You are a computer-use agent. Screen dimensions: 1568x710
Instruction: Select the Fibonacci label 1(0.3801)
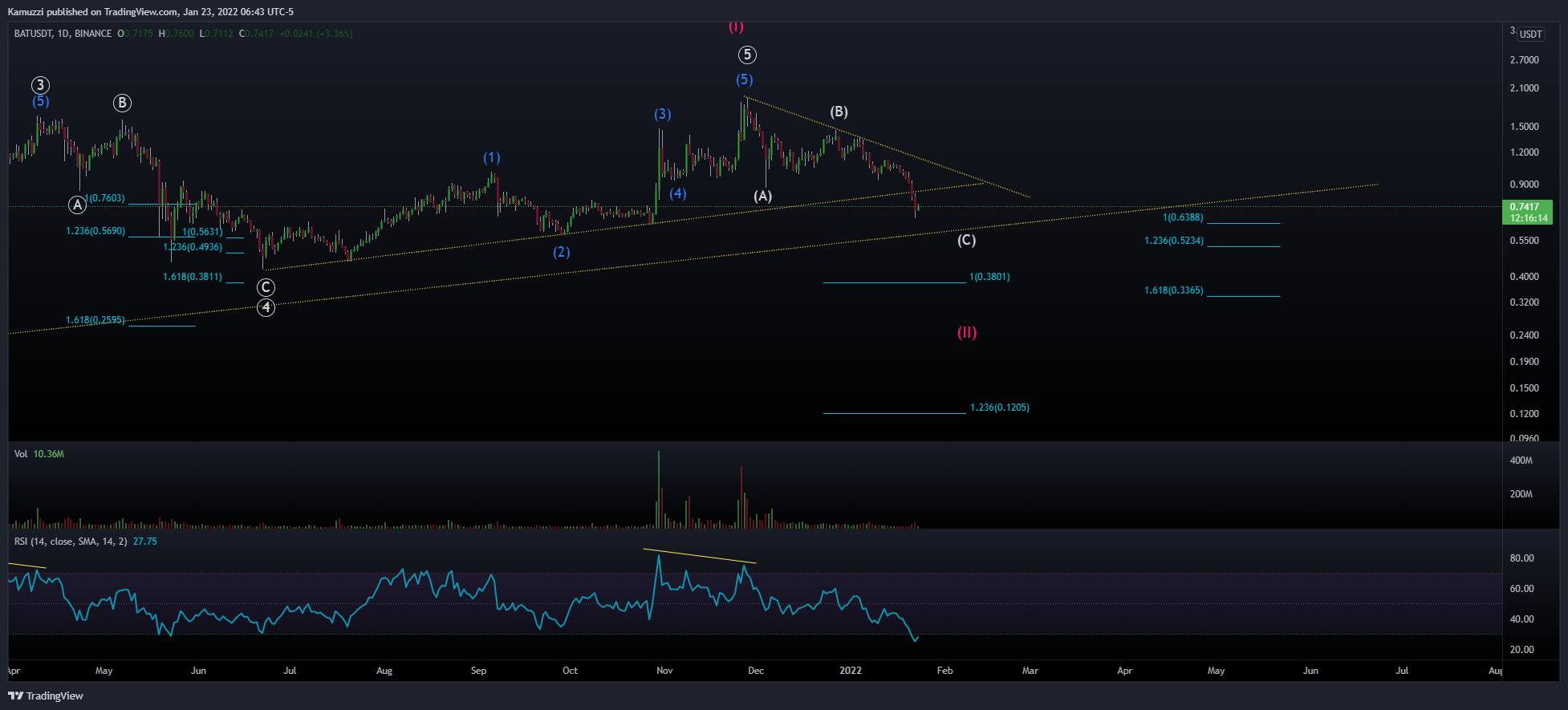[x=990, y=277]
